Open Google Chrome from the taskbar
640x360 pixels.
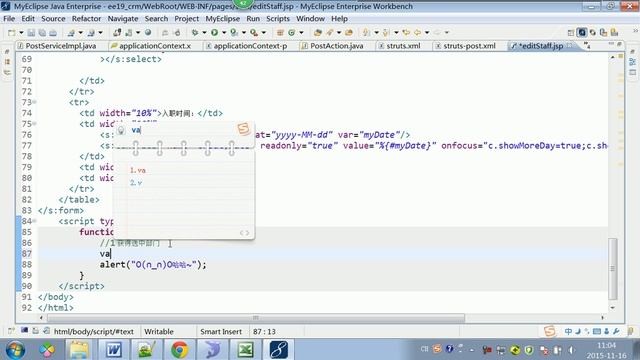tap(179, 350)
